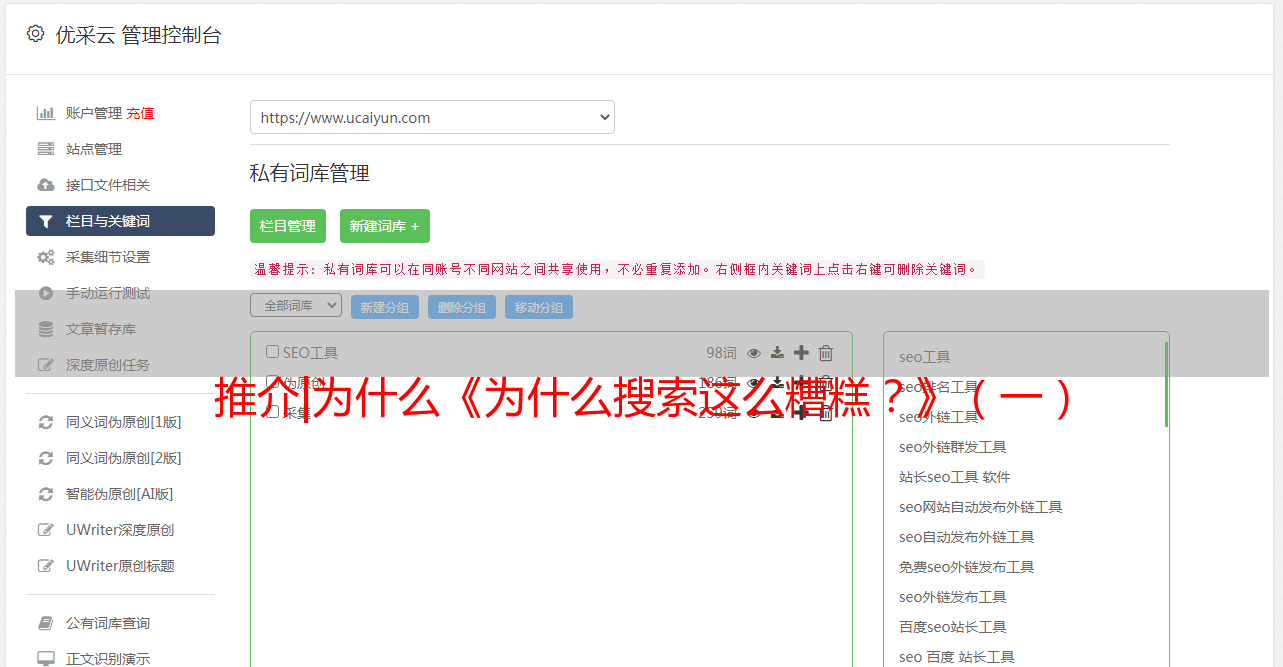Add keywords to SEO工具 with the plus icon
Image resolution: width=1283 pixels, height=667 pixels.
[801, 353]
